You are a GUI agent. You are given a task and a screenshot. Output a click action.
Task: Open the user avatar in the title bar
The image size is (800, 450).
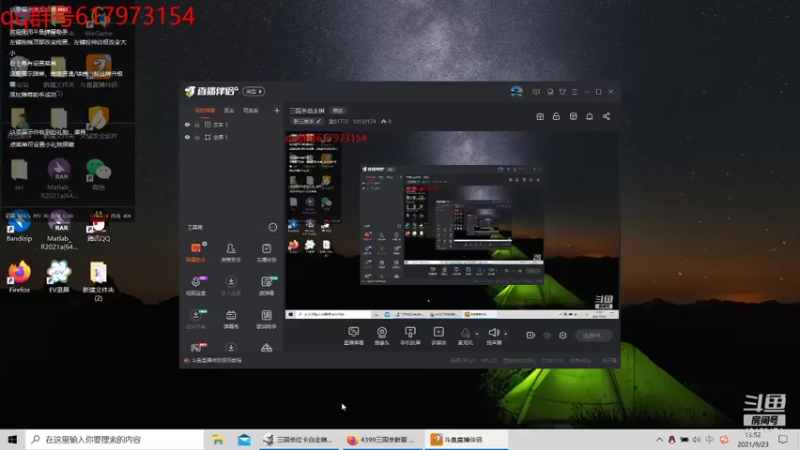516,91
